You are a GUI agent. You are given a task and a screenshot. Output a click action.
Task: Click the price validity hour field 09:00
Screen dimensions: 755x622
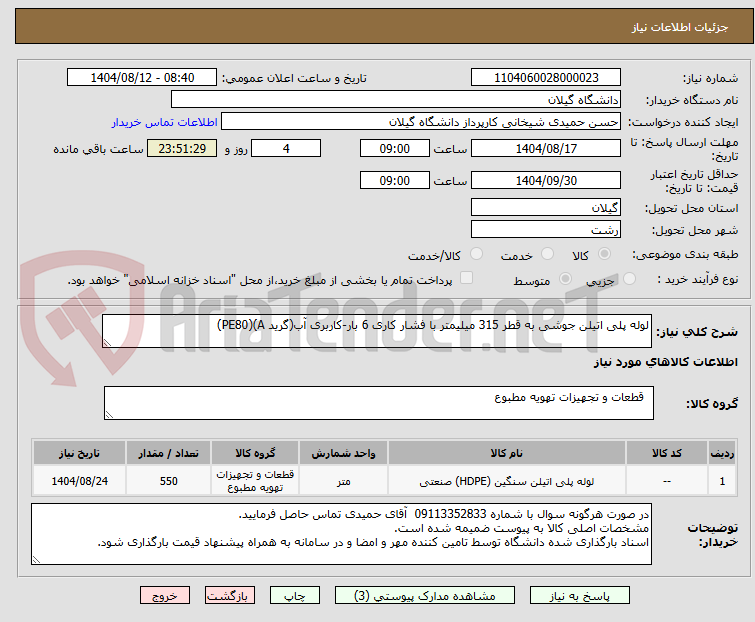point(395,180)
